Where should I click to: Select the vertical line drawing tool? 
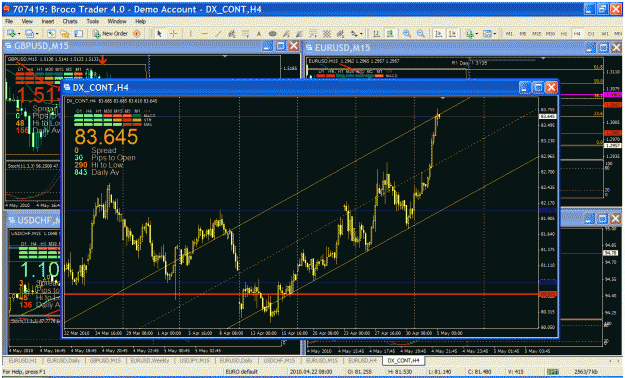click(x=191, y=34)
